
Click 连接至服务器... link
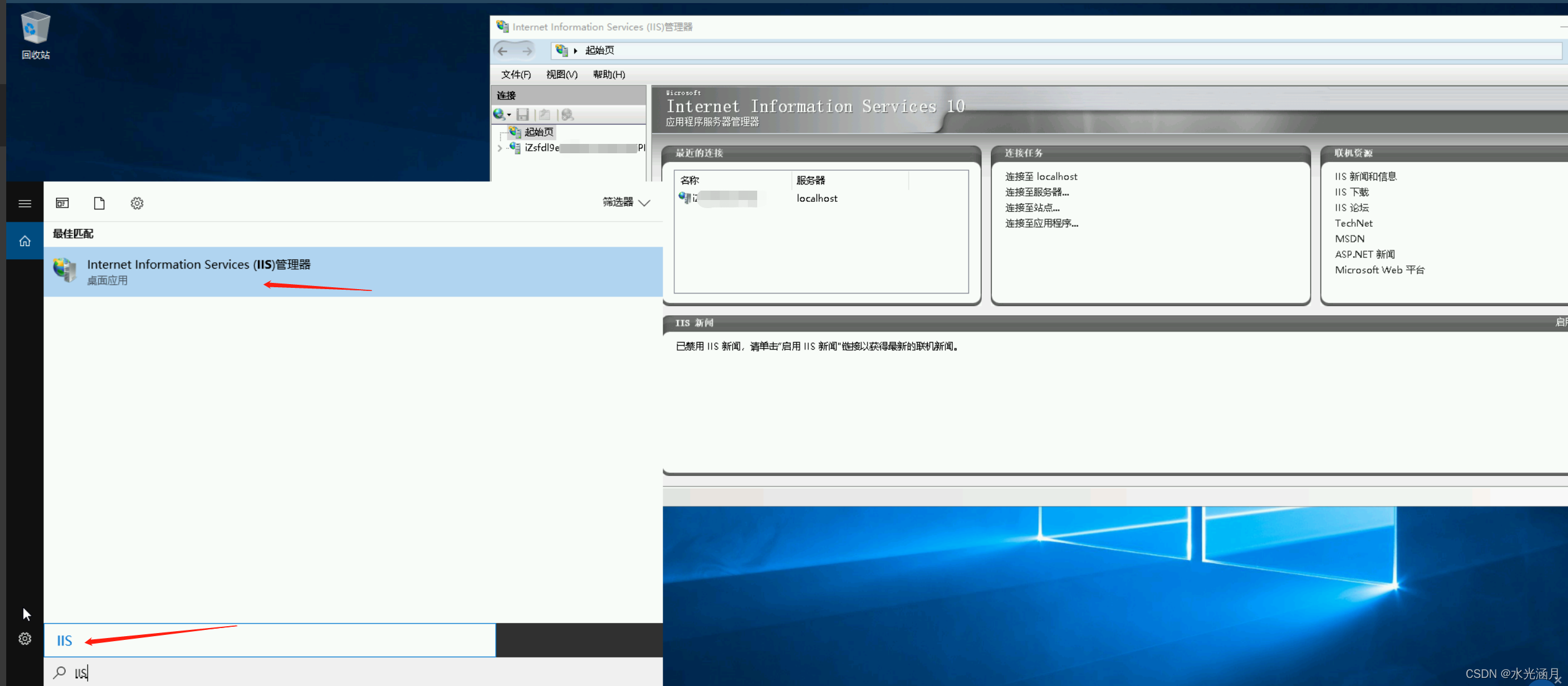(1037, 192)
